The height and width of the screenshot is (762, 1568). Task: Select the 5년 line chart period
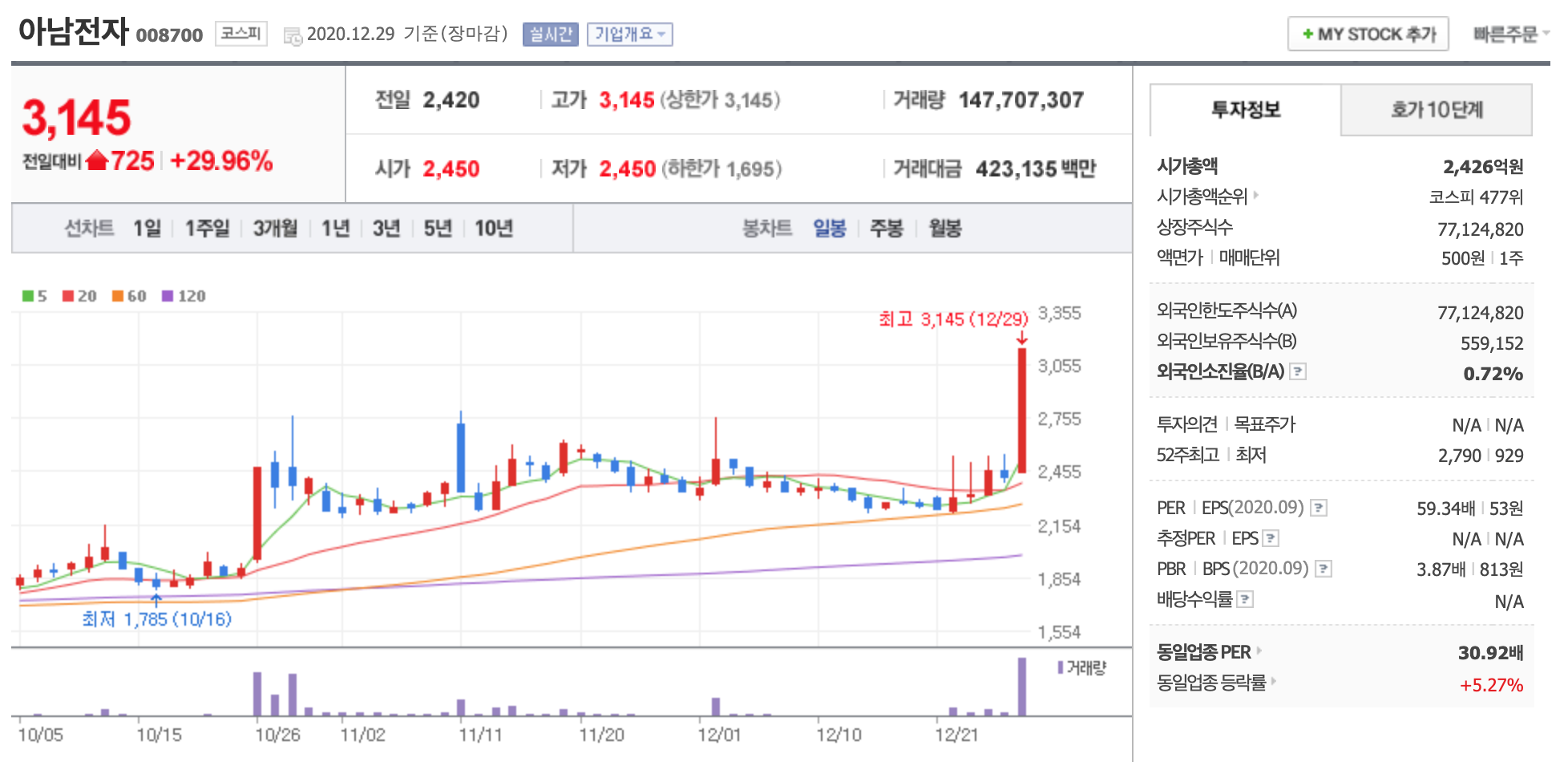click(438, 229)
